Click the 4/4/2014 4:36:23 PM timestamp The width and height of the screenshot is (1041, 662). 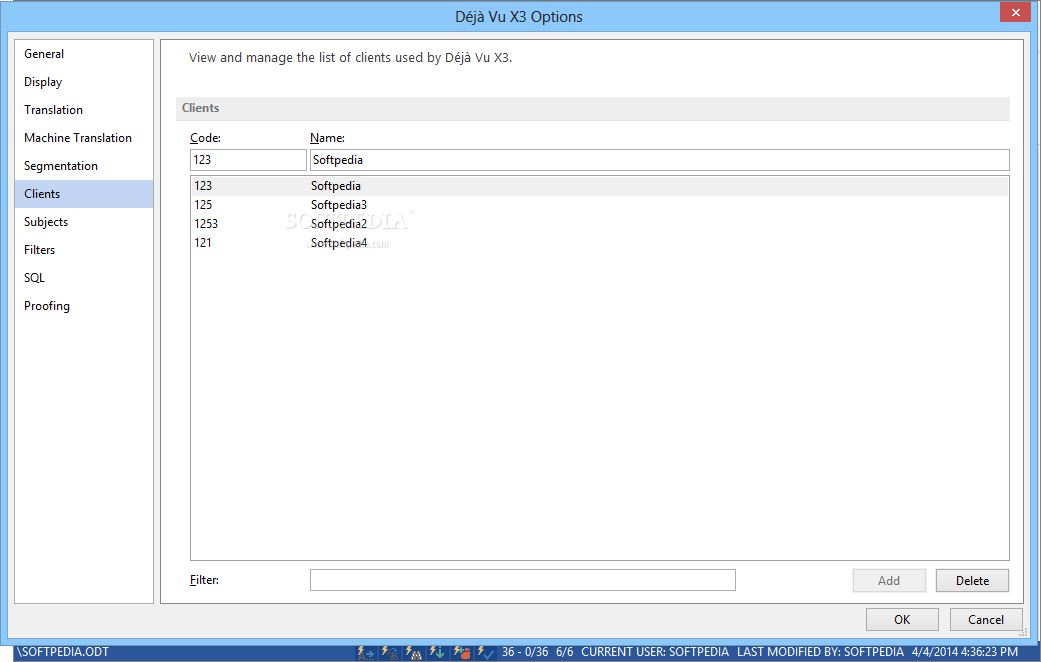(965, 652)
